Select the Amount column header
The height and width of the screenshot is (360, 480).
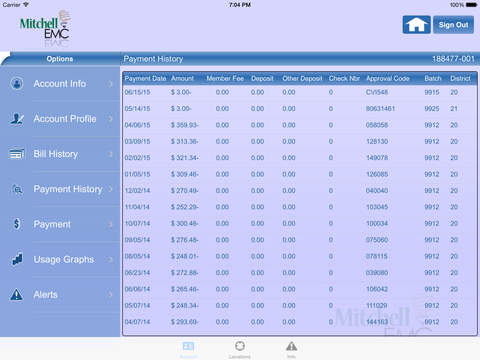click(x=182, y=79)
